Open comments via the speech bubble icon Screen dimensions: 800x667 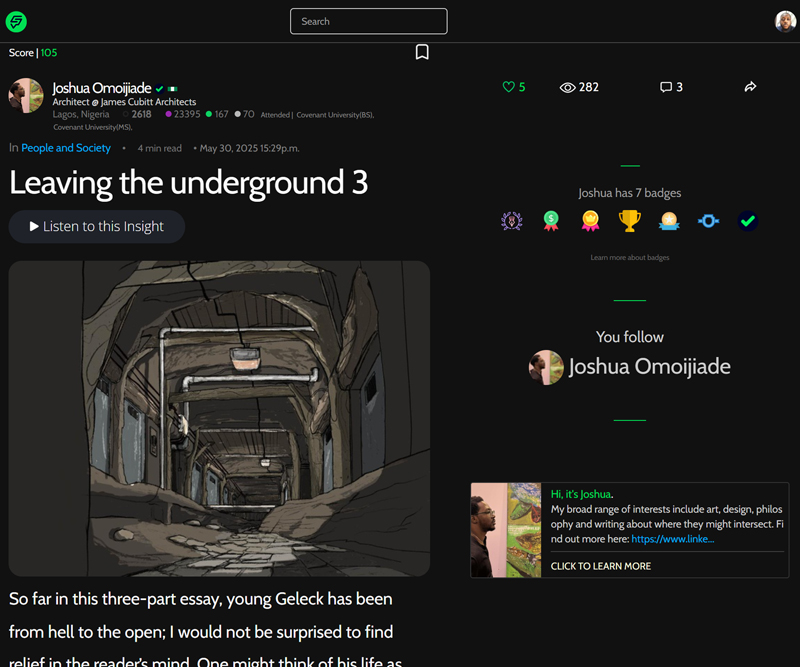(666, 87)
